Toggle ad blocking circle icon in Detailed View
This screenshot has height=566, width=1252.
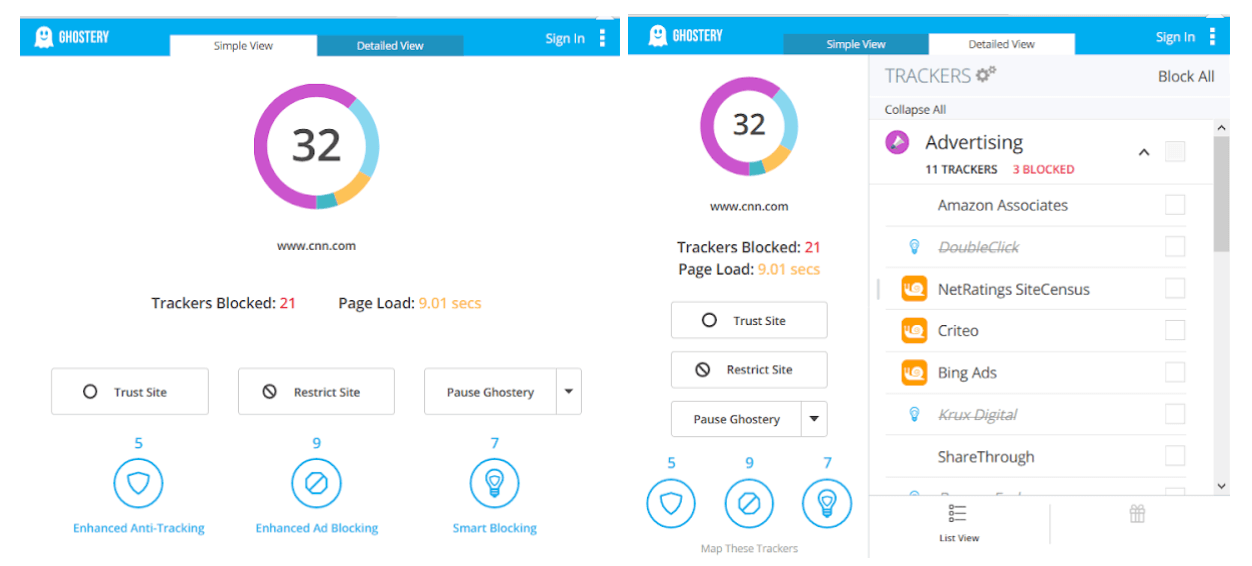coord(749,504)
